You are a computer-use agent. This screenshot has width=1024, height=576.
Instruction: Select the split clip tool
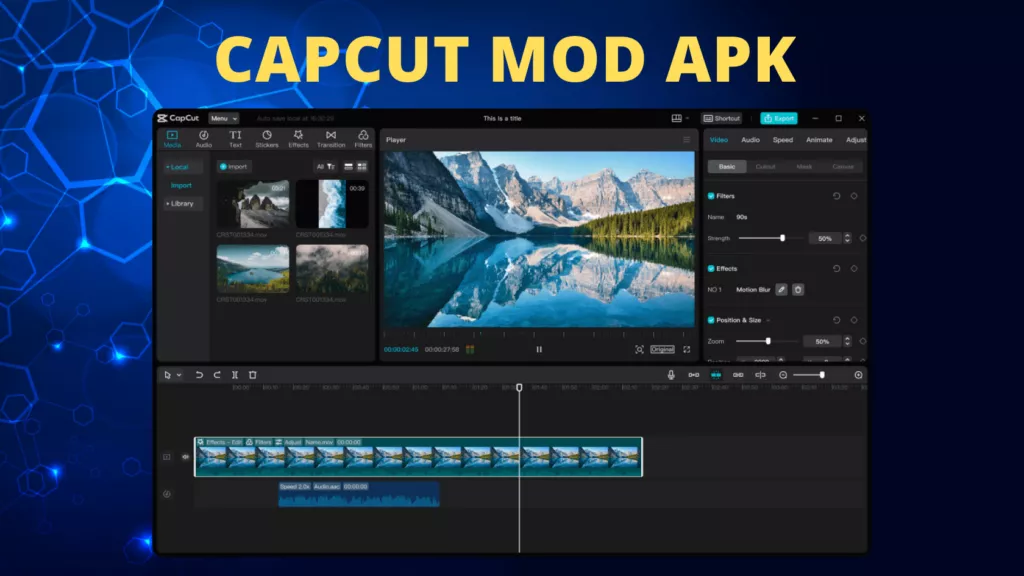(235, 375)
